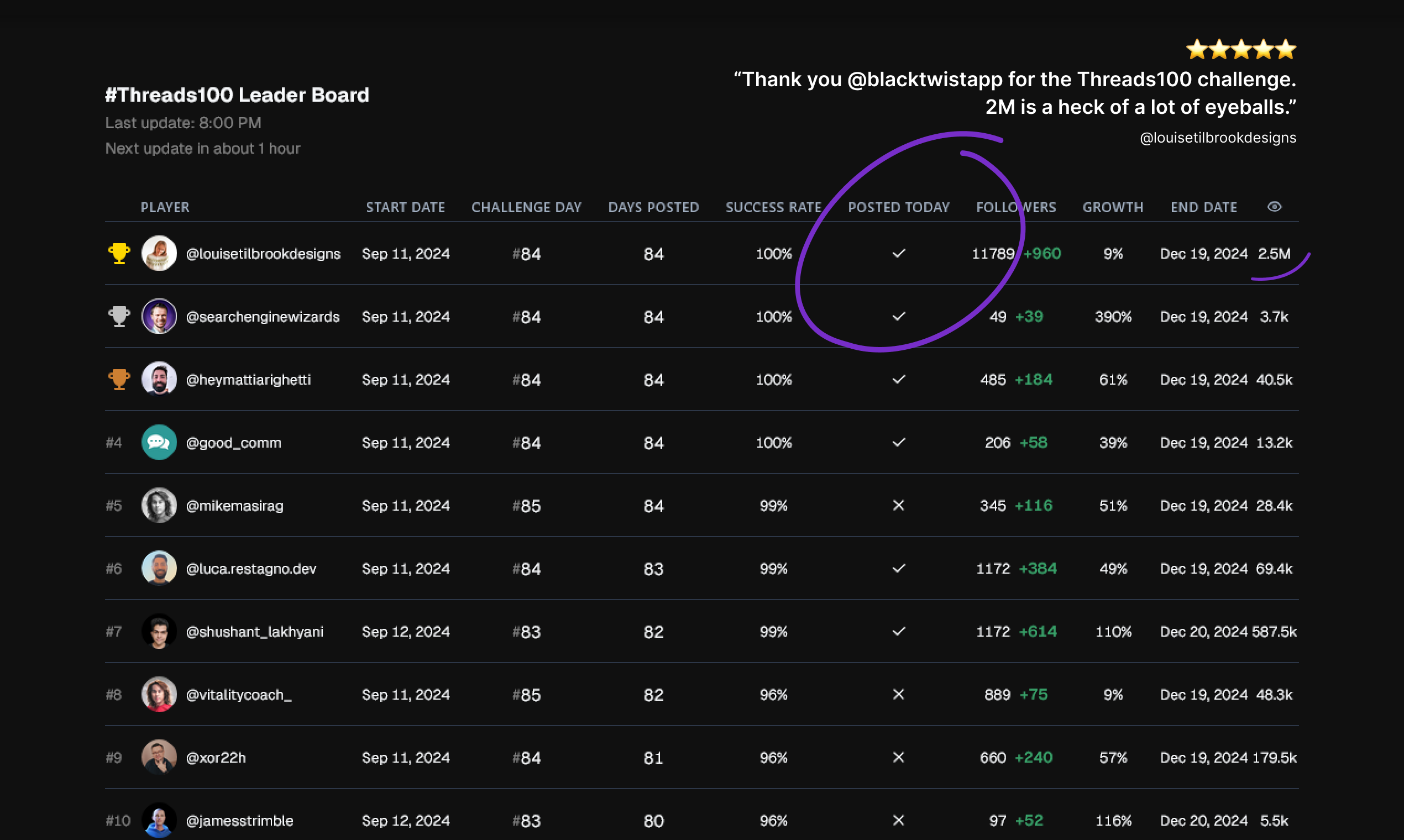Open the @luca.restagno.dev profile link

point(251,568)
